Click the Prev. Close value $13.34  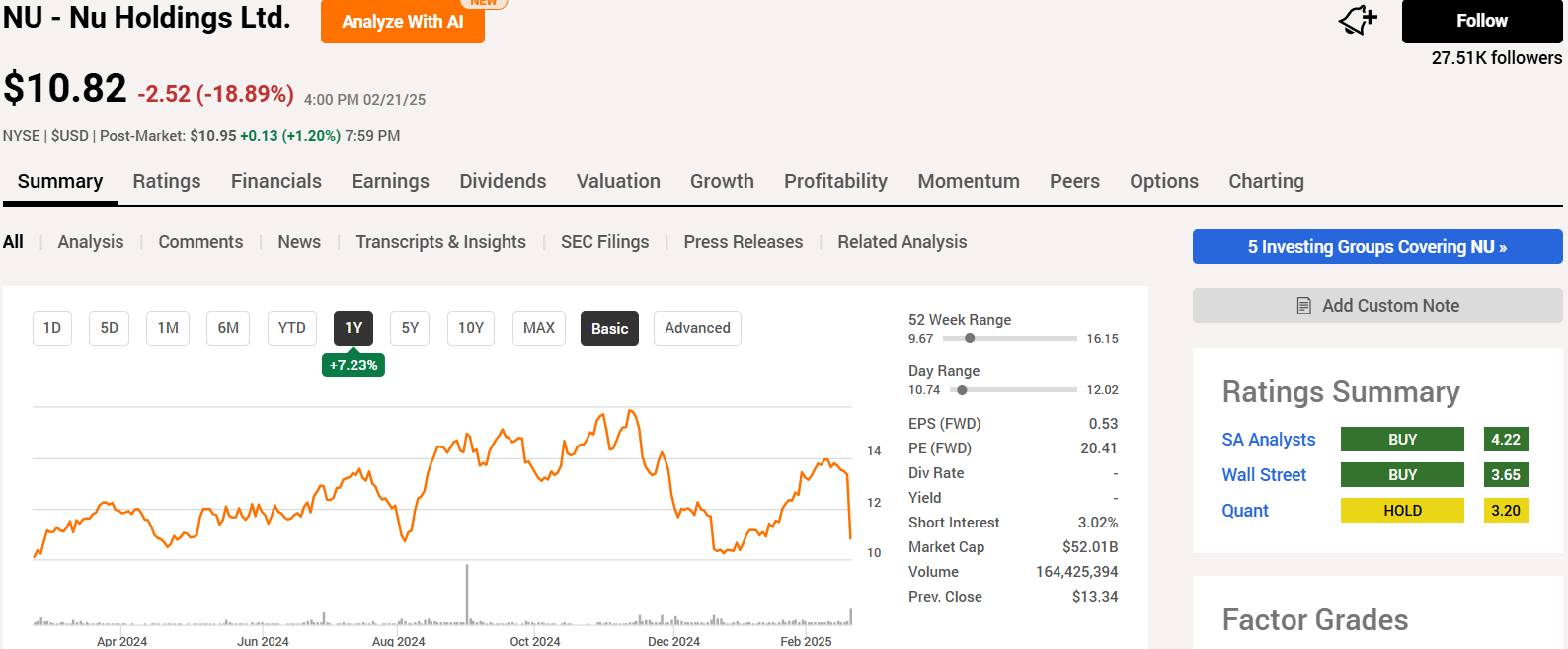tap(1095, 597)
